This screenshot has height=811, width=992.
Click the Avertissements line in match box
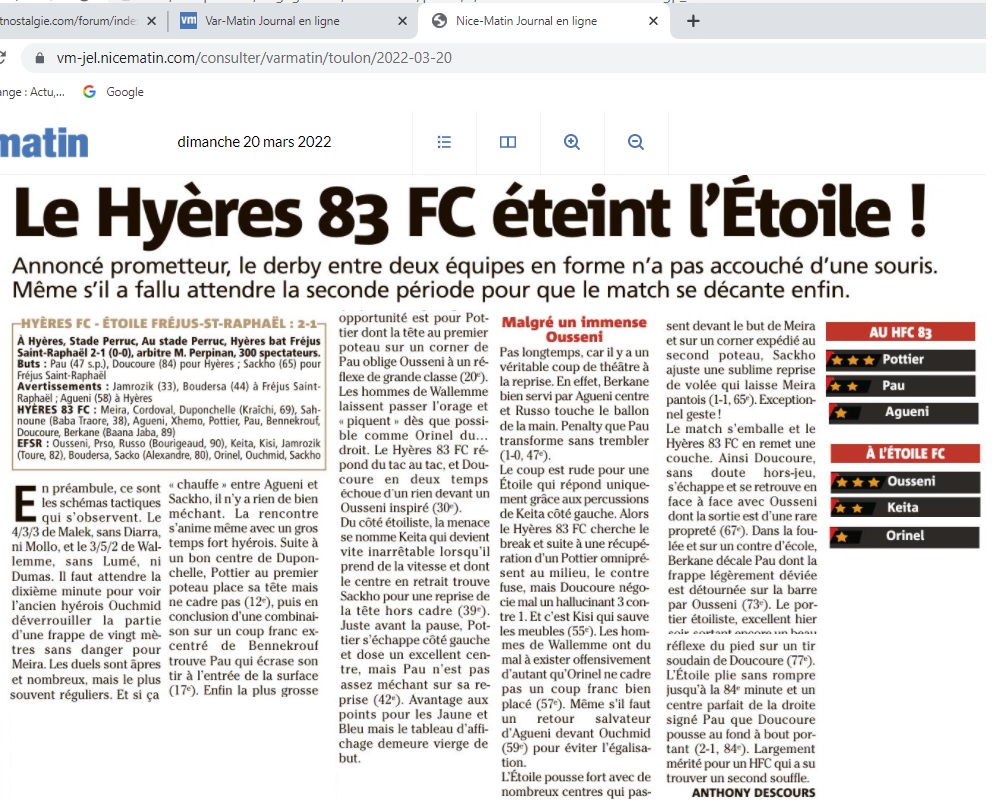[x=169, y=392]
